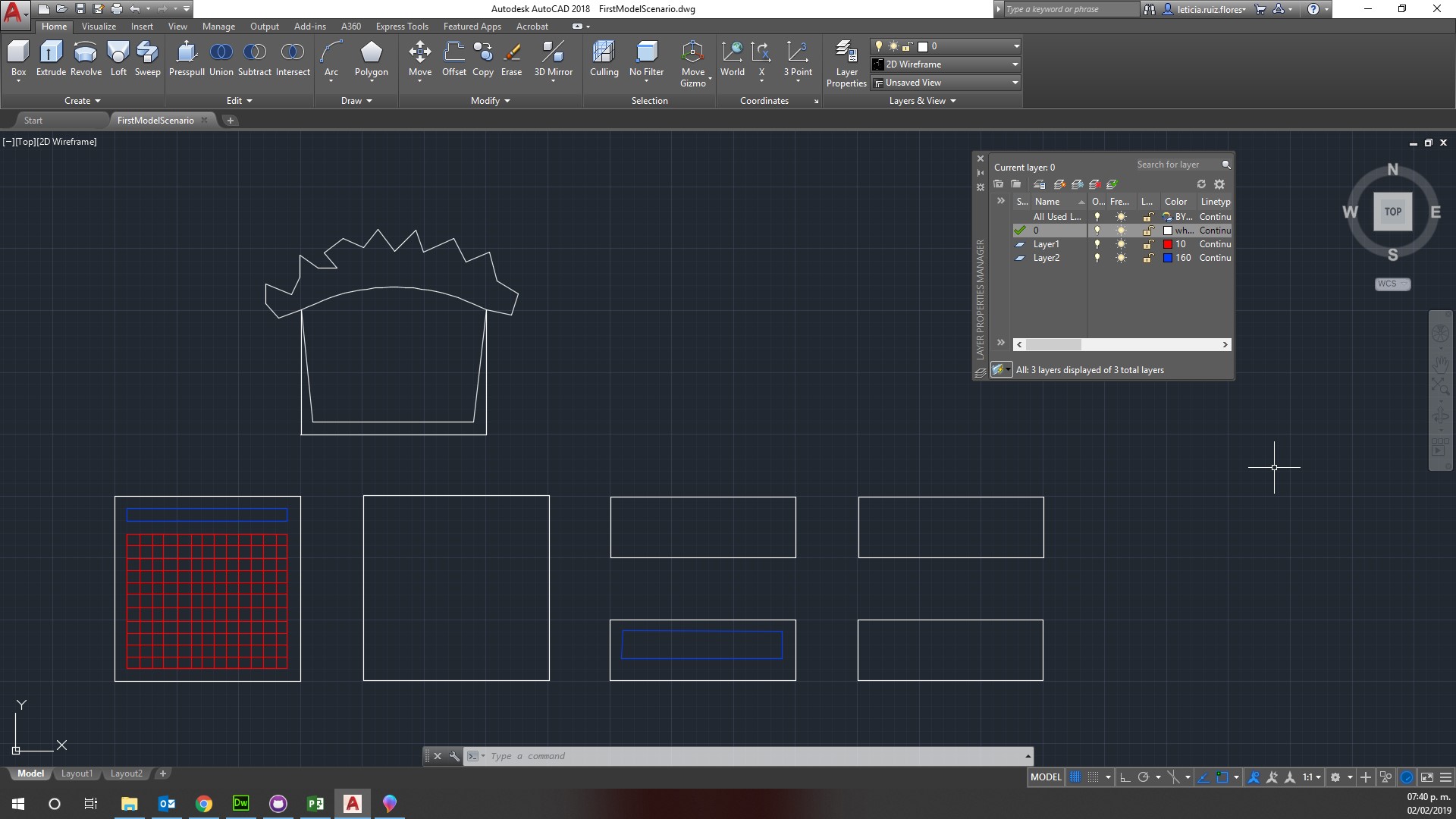This screenshot has height=819, width=1456.
Task: Open the Visualize ribbon tab
Action: click(99, 26)
